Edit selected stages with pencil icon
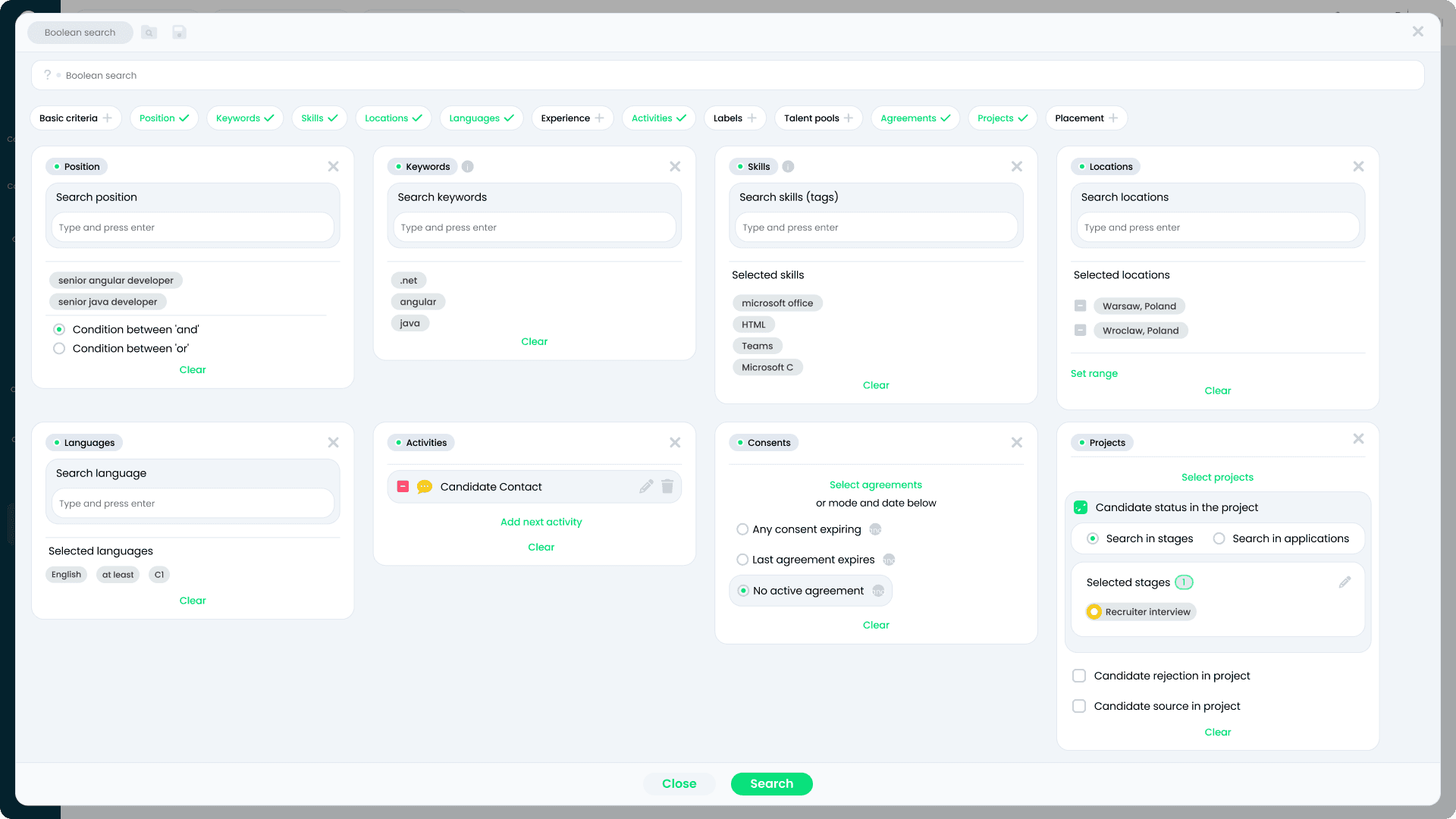 pos(1345,582)
